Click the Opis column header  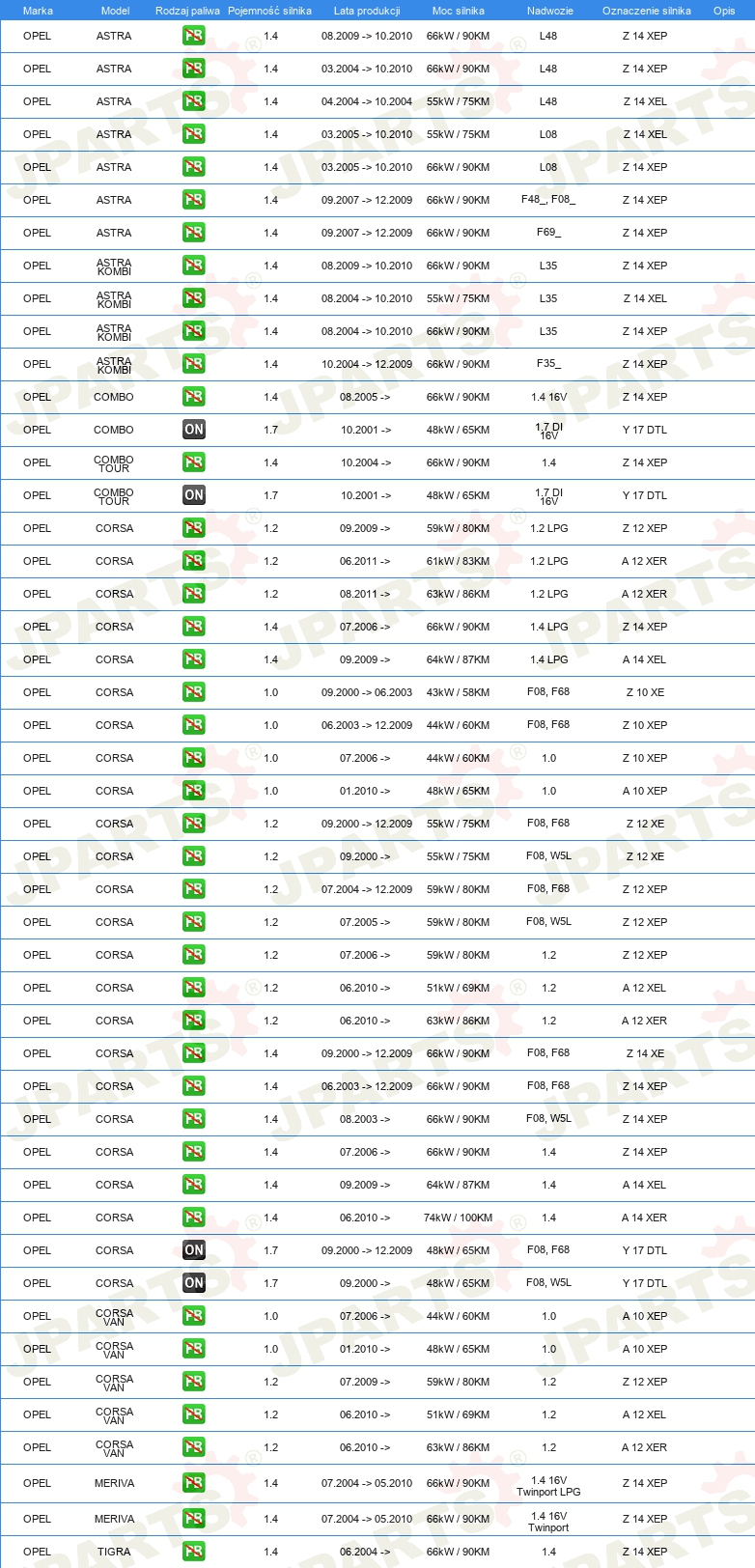pos(724,11)
